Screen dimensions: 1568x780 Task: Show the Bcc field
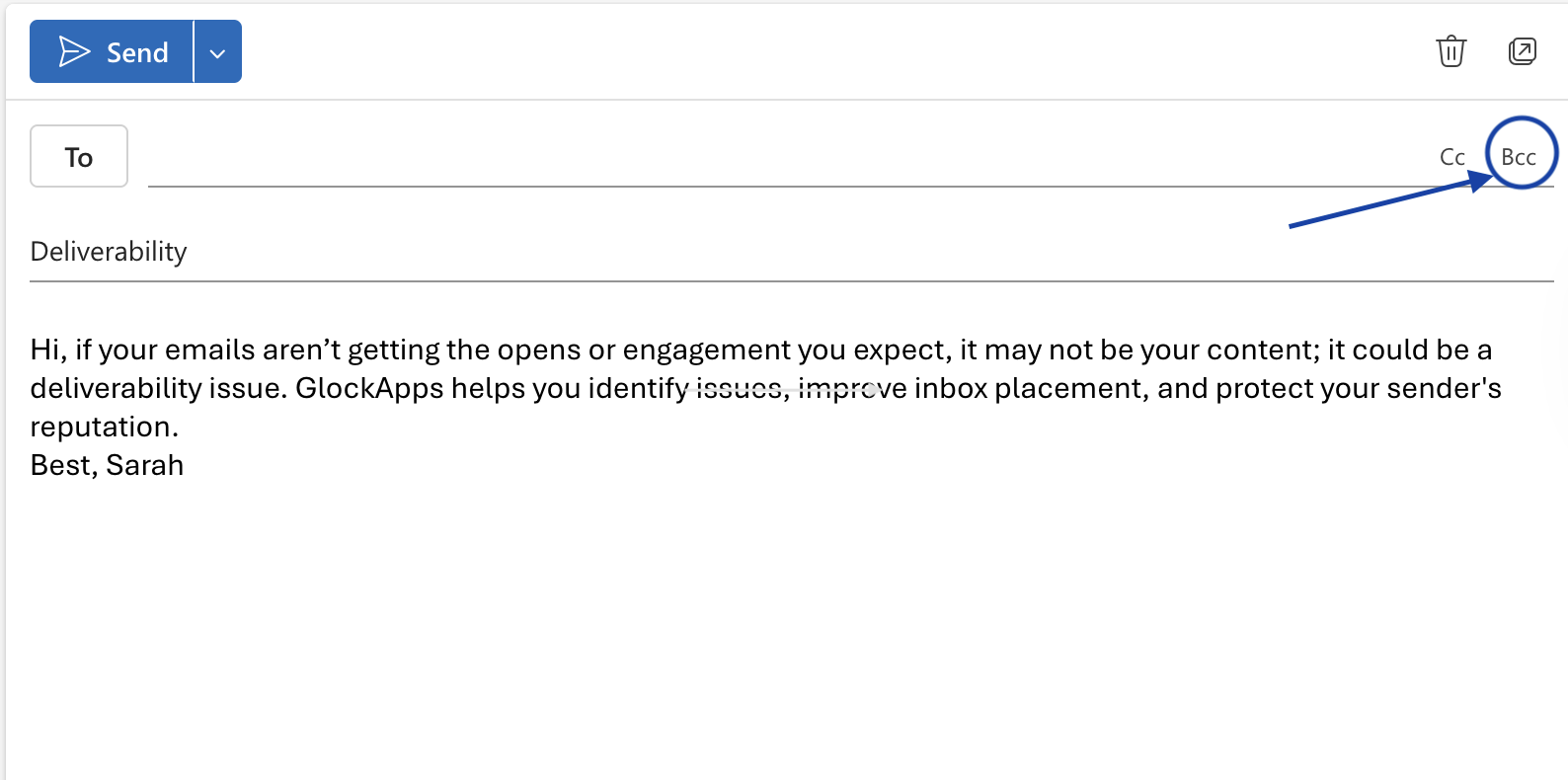tap(1519, 157)
